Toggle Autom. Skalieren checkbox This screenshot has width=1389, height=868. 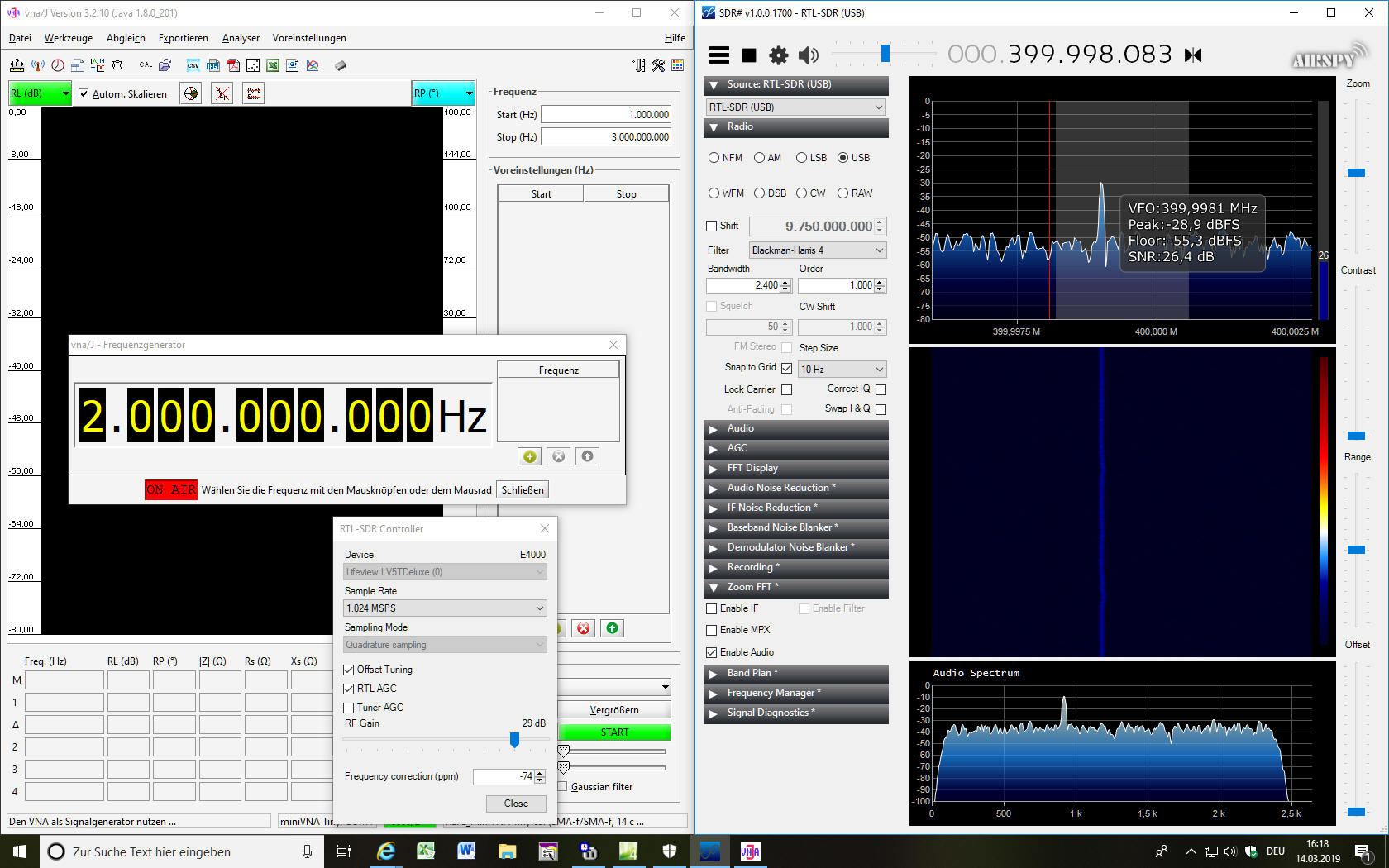coord(84,93)
